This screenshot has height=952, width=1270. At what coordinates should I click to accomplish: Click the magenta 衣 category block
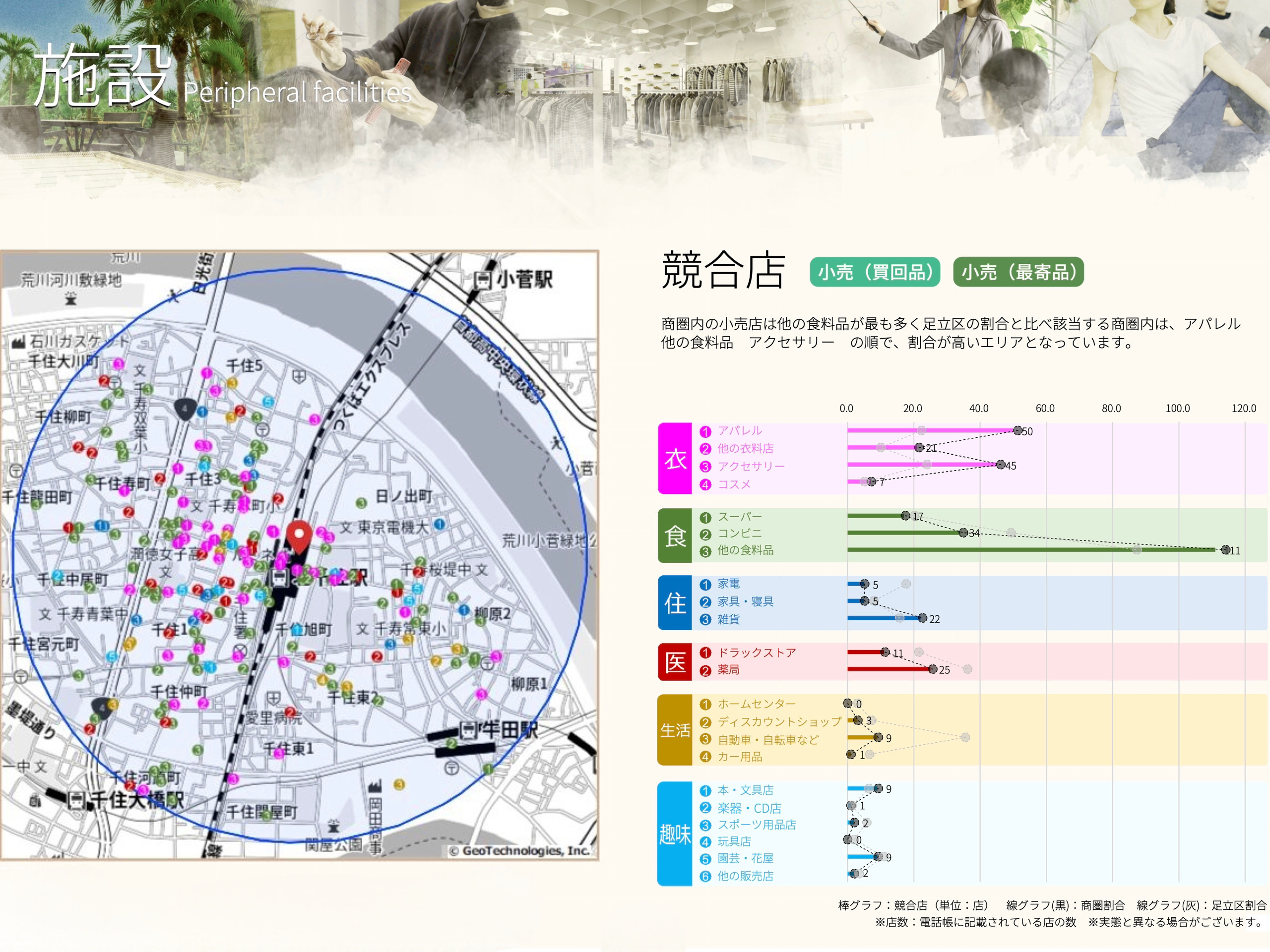(x=675, y=459)
